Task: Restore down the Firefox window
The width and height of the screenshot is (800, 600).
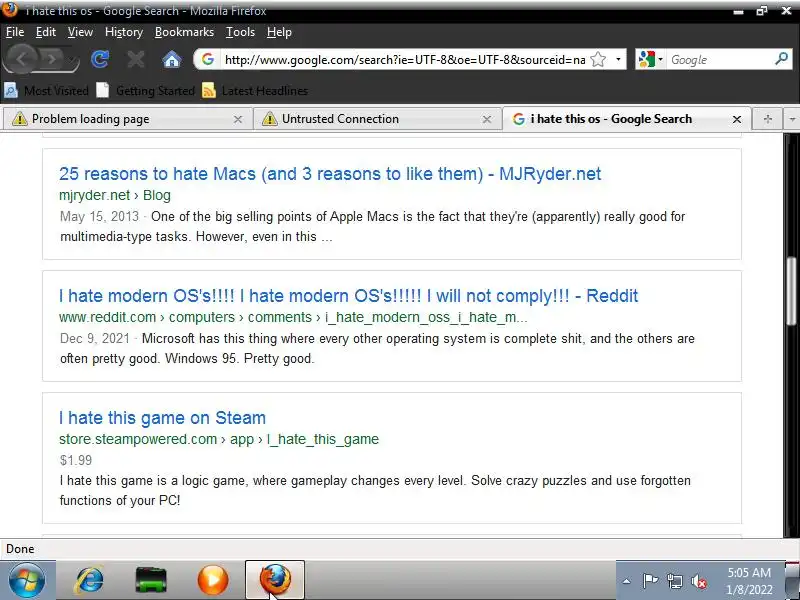Action: click(762, 11)
